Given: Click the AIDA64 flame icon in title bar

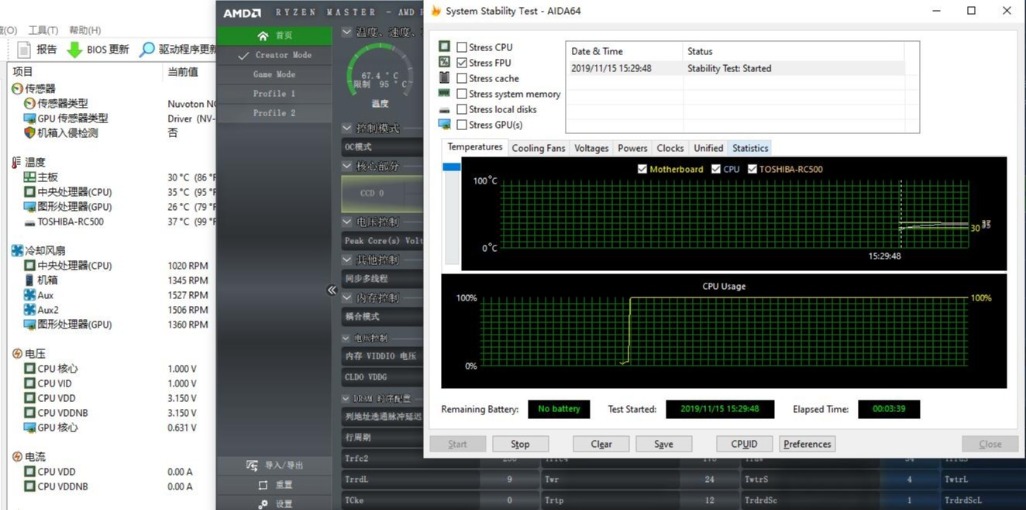Looking at the screenshot, I should tap(436, 10).
